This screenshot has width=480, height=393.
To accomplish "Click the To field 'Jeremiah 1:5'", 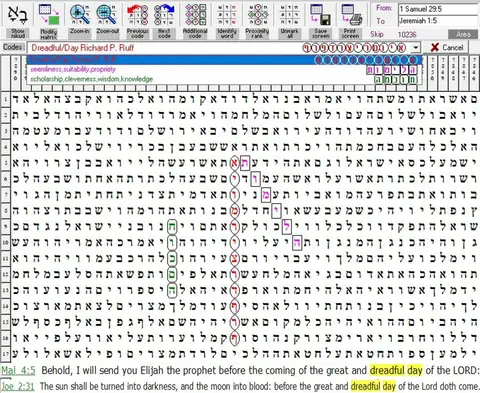I will pyautogui.click(x=438, y=21).
